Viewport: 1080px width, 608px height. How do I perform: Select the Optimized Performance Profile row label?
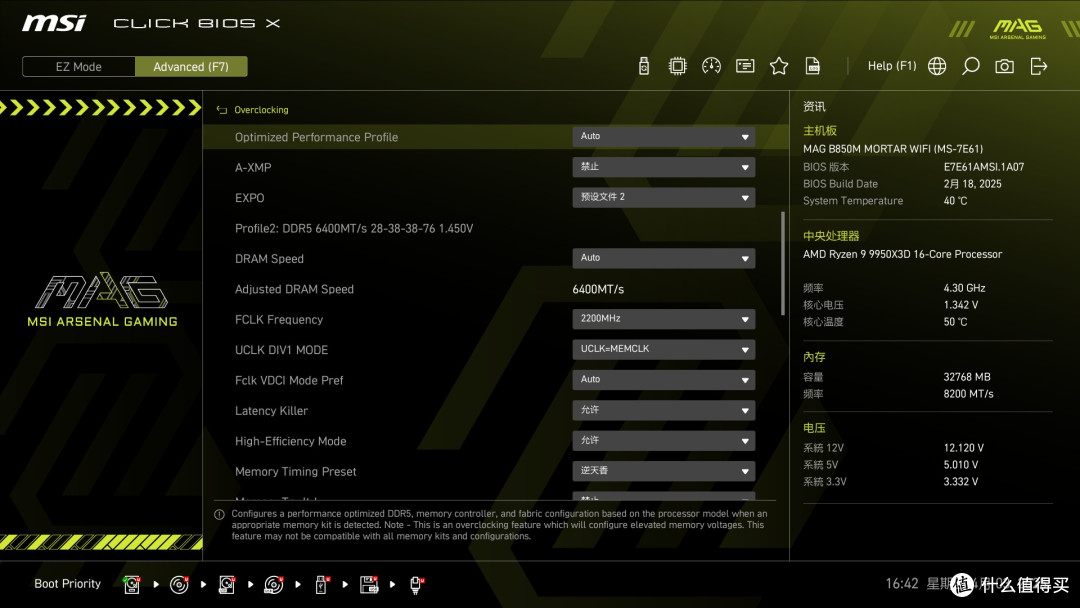(x=316, y=137)
